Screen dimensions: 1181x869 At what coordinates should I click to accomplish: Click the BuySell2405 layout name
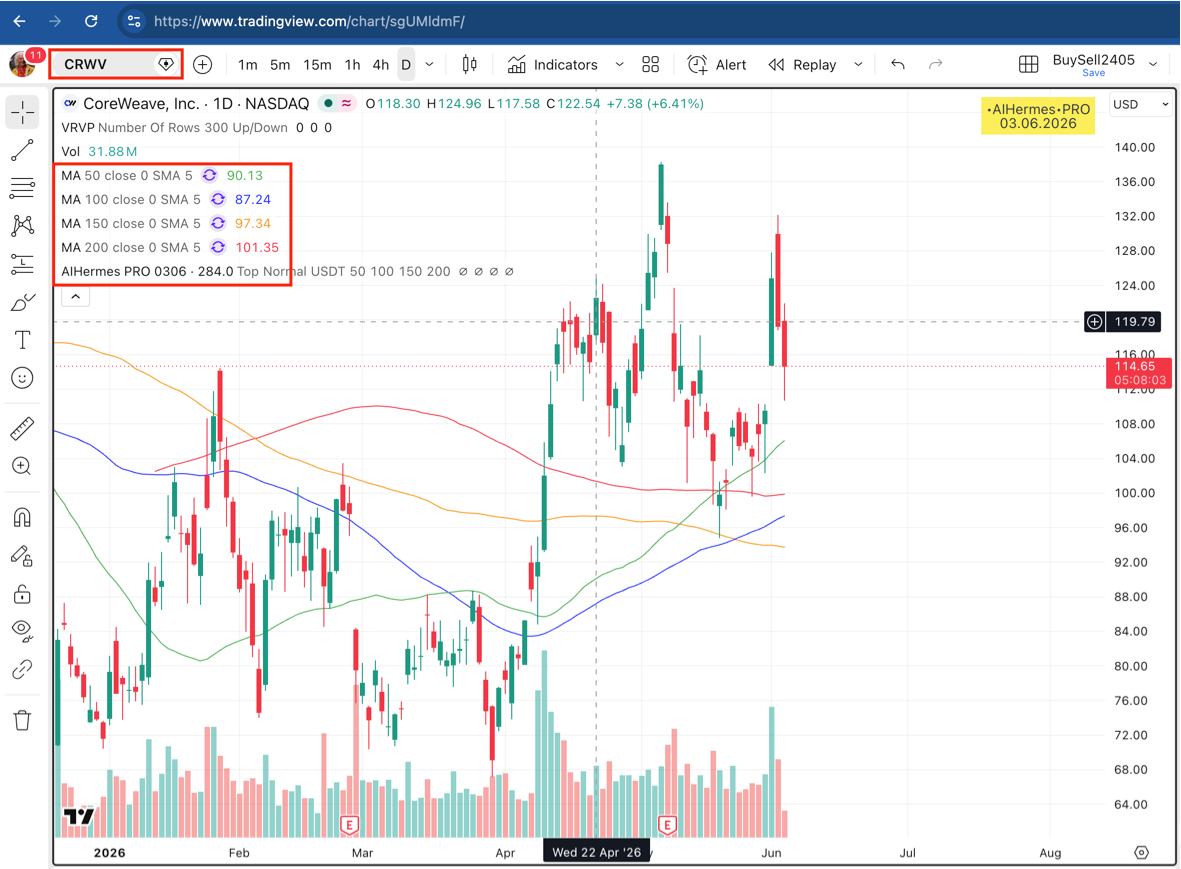coord(1094,59)
